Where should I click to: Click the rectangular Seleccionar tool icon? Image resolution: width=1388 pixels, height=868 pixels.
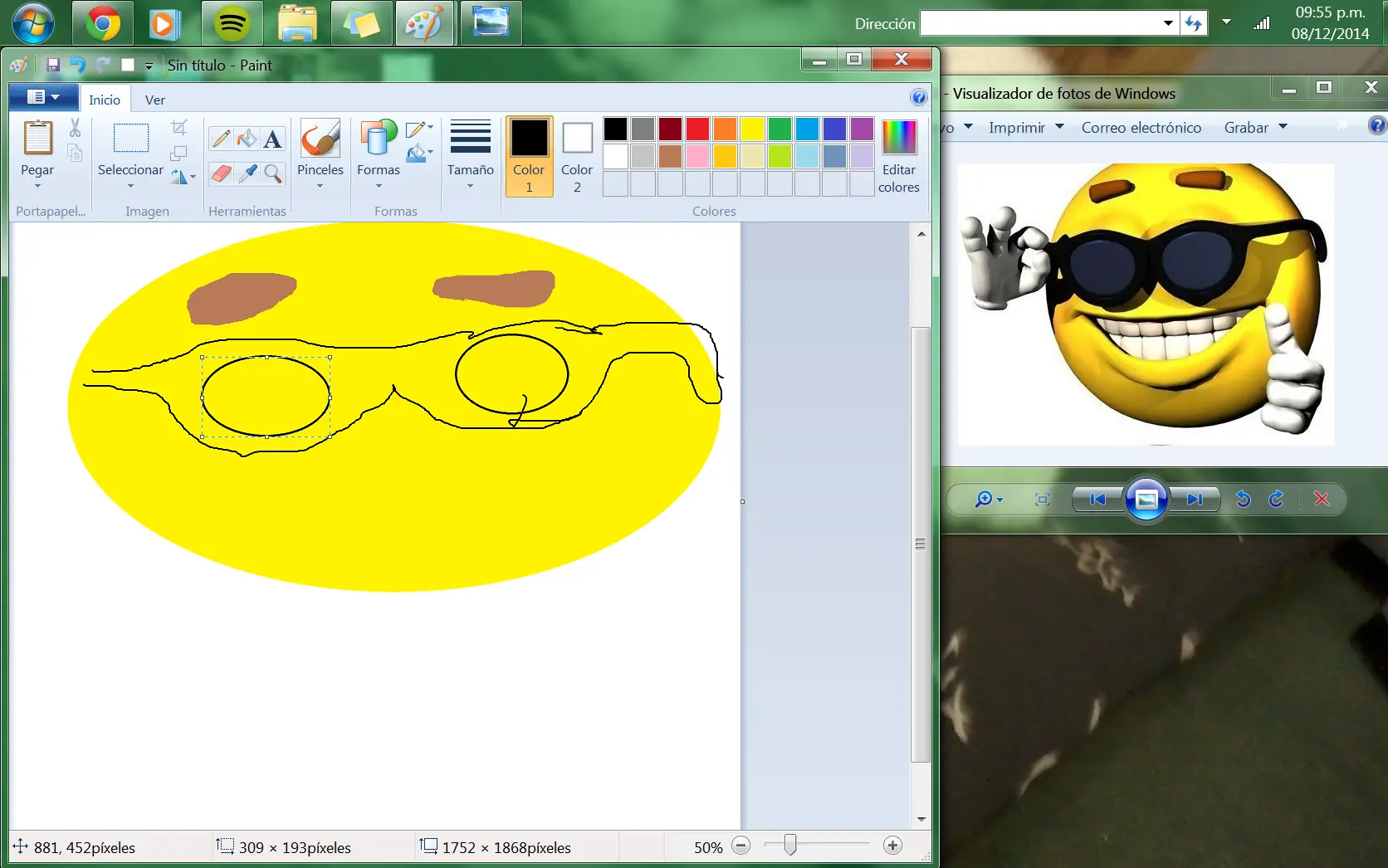[131, 138]
